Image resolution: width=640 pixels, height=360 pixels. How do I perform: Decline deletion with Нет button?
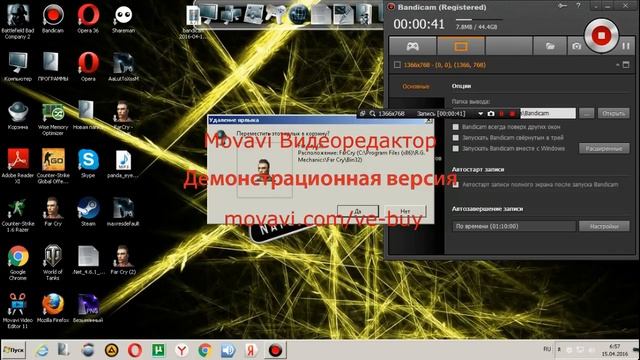[x=405, y=211]
